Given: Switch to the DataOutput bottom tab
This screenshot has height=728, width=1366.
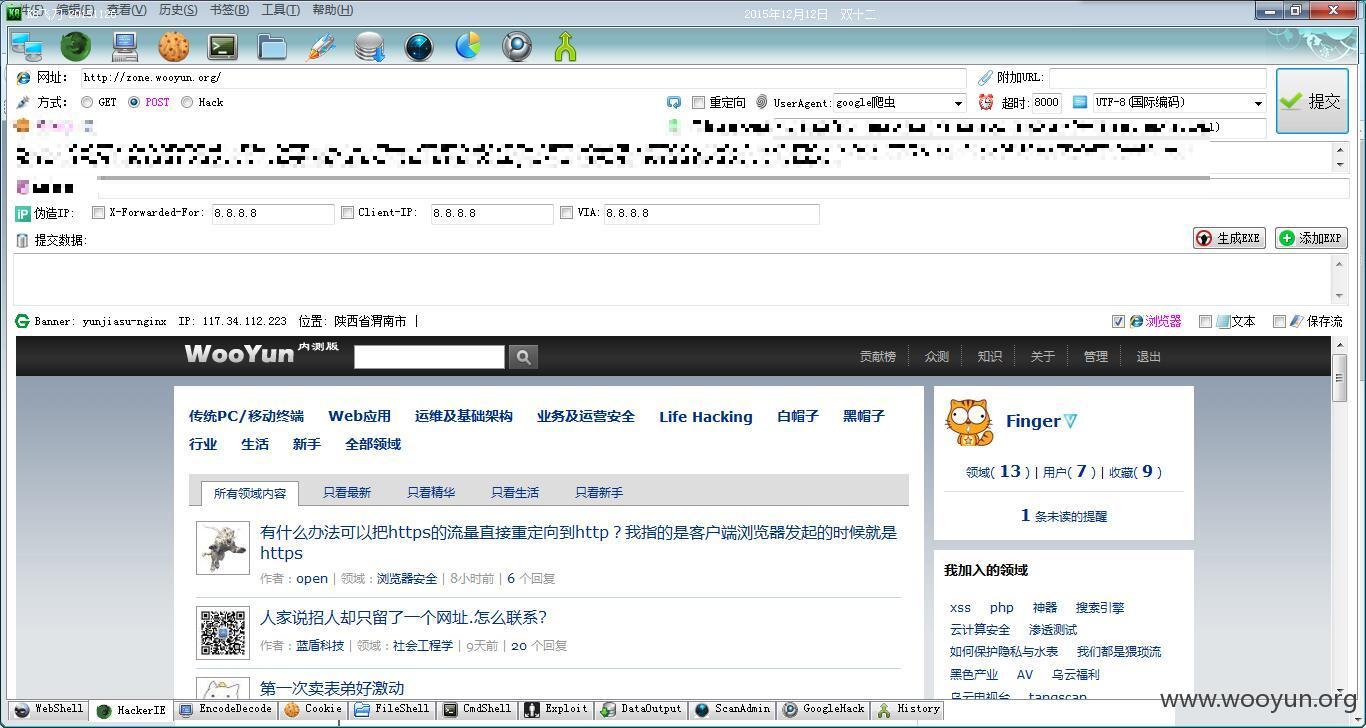Looking at the screenshot, I should (x=641, y=709).
